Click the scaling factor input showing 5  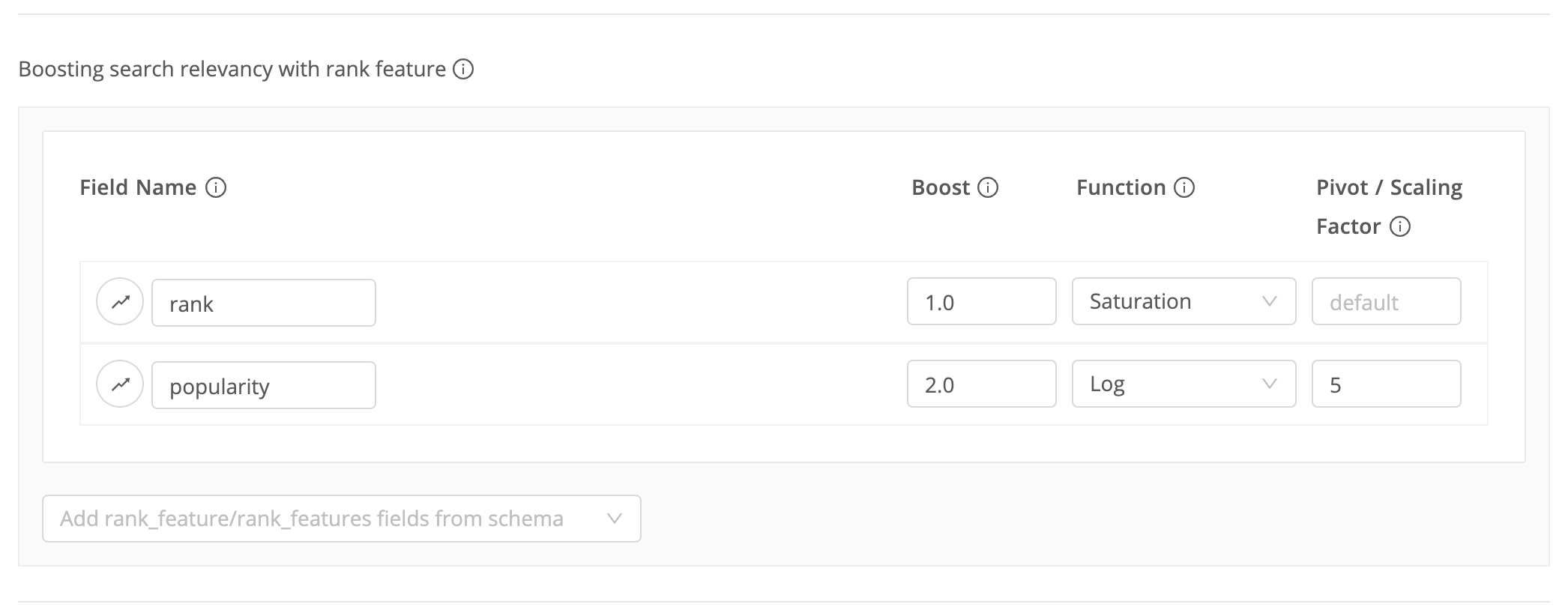[x=1385, y=384]
